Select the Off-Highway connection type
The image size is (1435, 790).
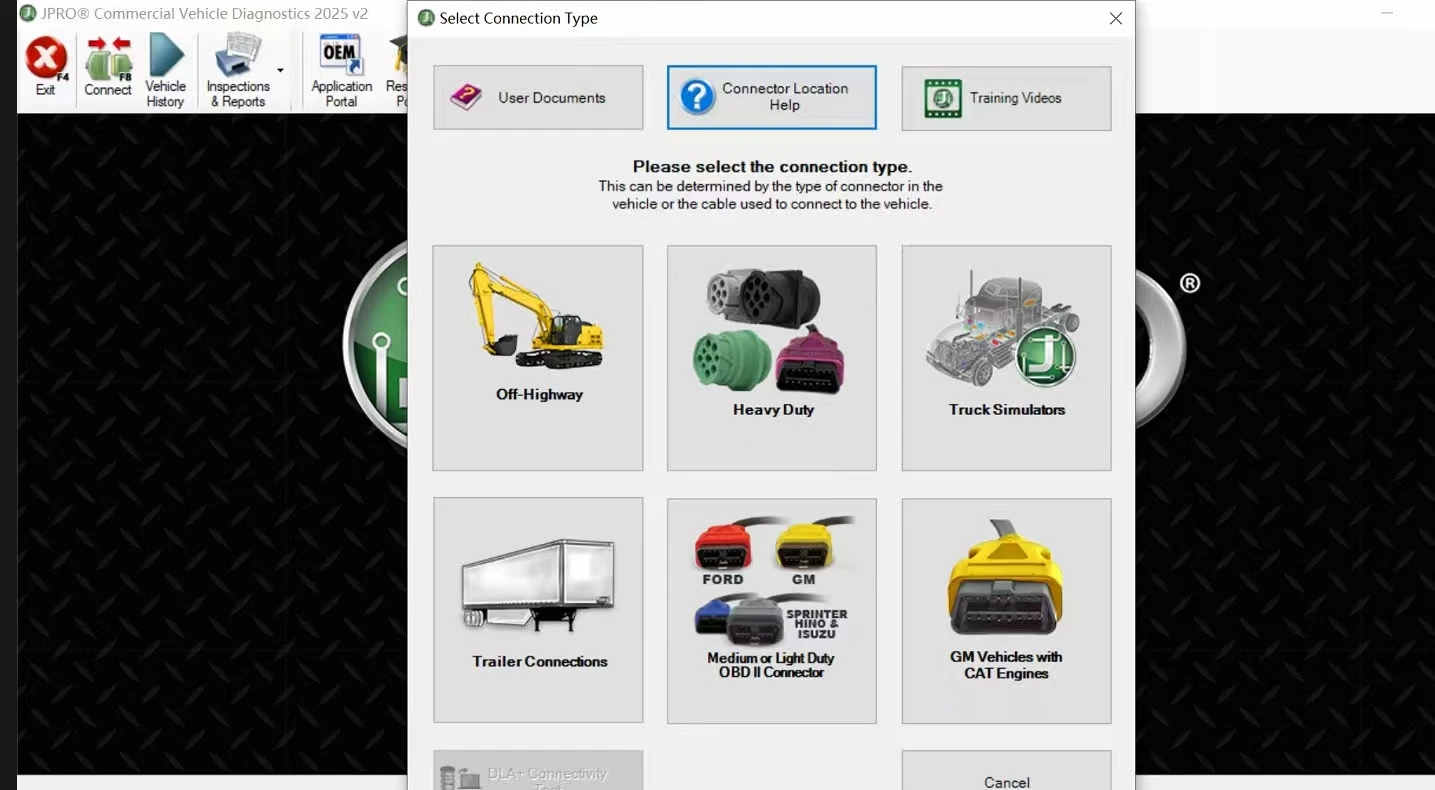coord(538,358)
